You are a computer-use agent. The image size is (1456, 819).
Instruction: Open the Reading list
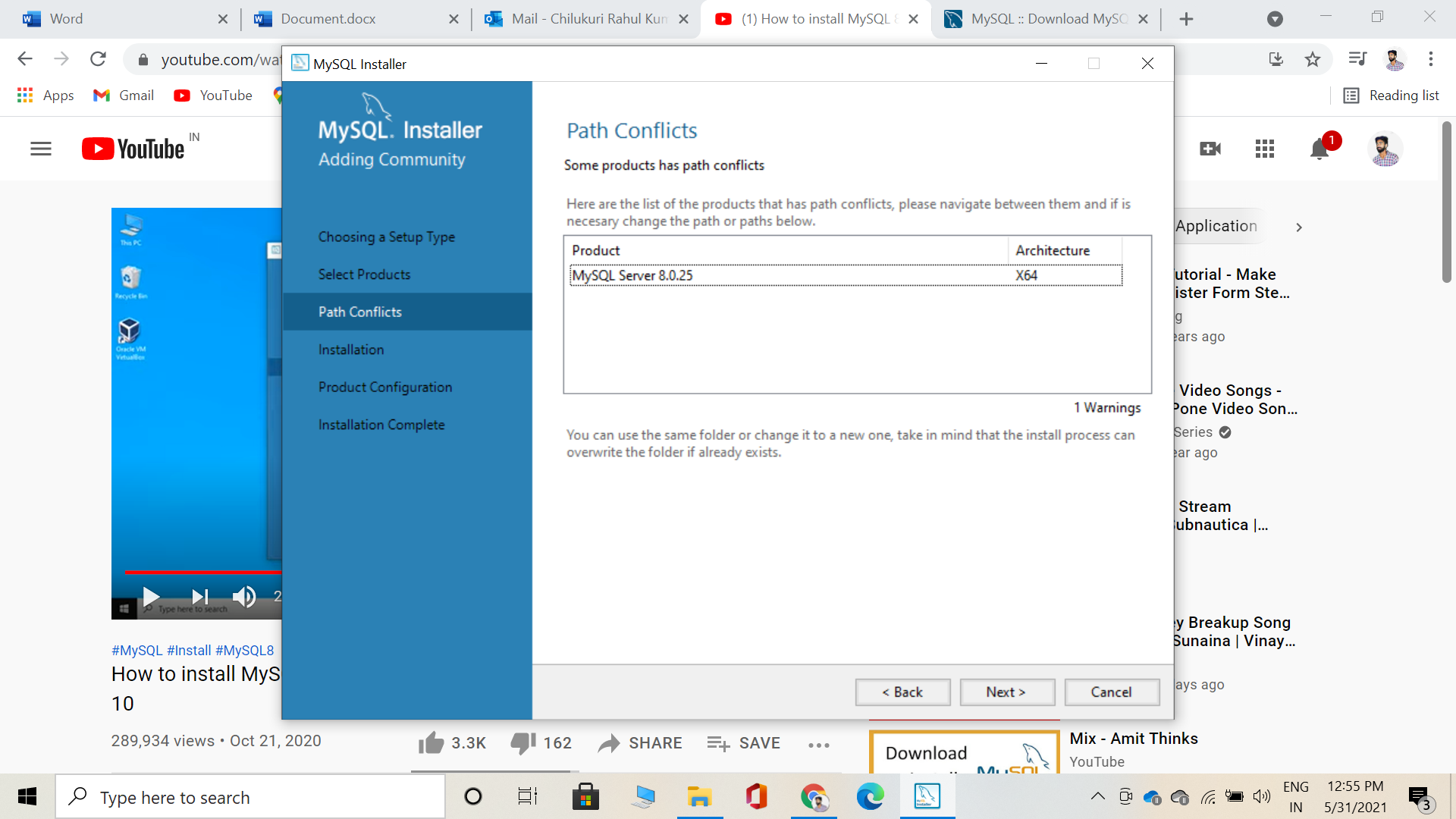[x=1391, y=96]
